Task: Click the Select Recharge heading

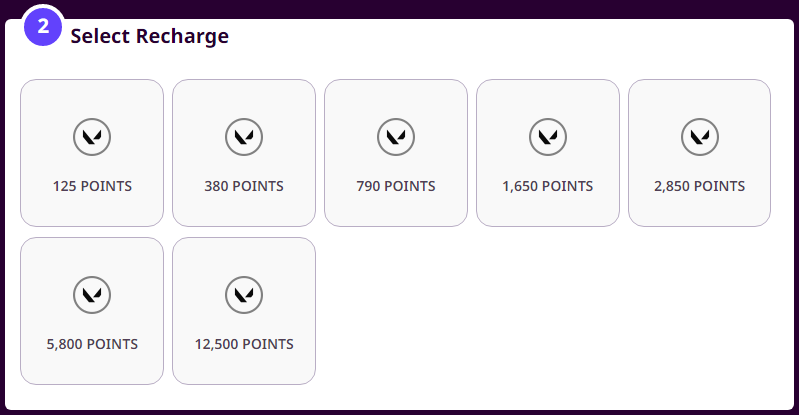Action: click(x=150, y=37)
